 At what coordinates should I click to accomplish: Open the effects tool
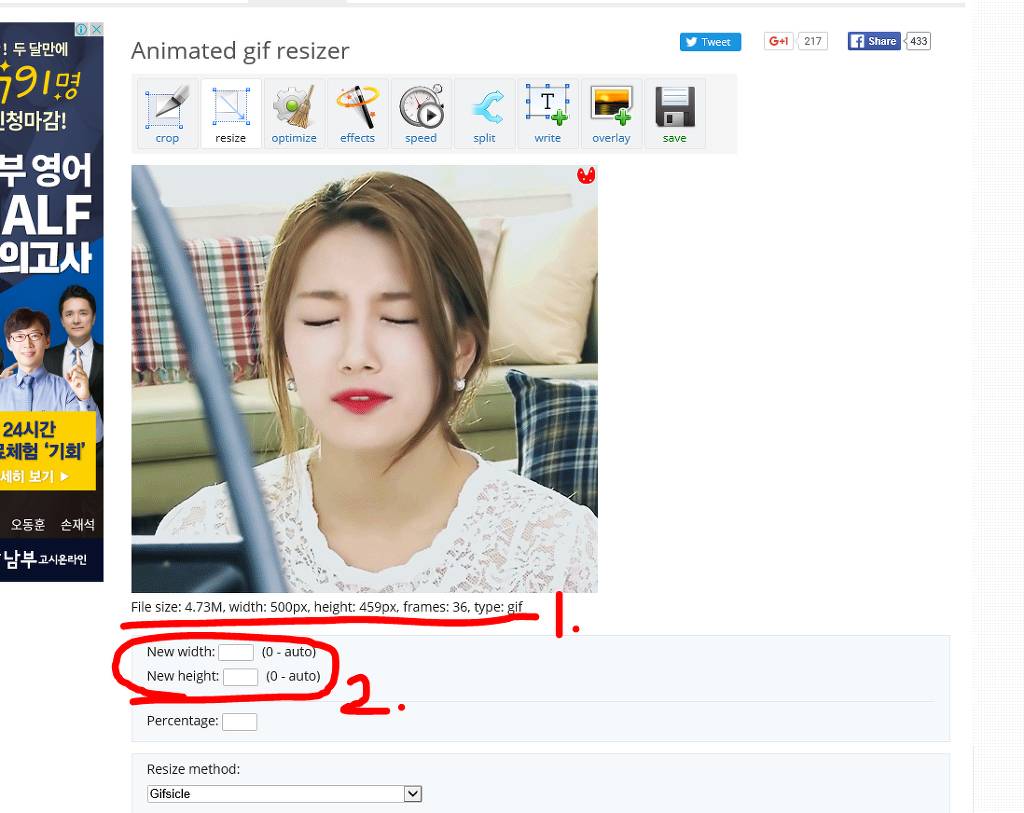[x=358, y=112]
